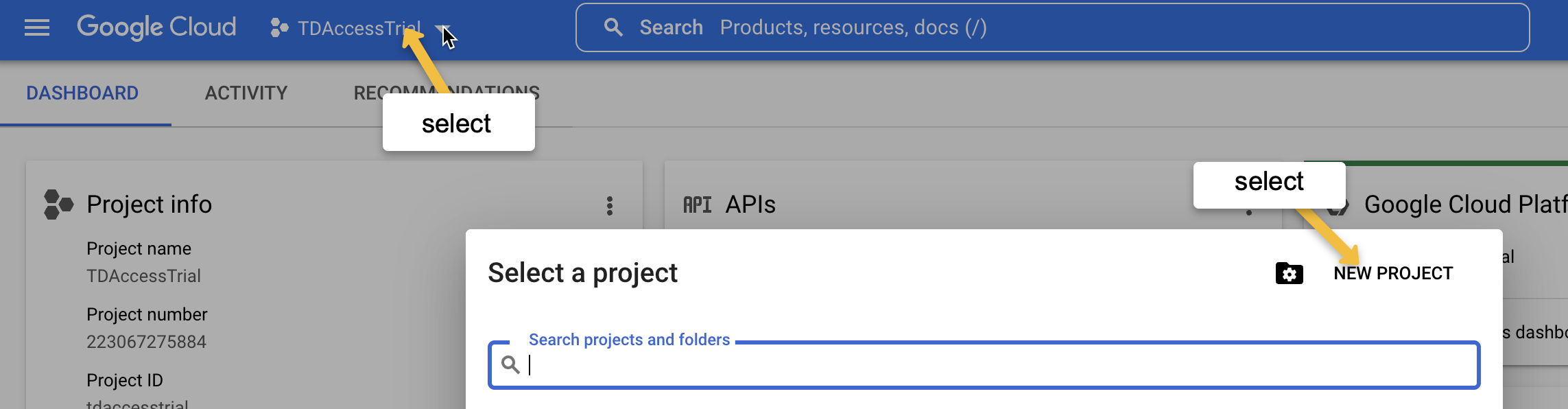Click the project number 223067275884

[x=146, y=342]
